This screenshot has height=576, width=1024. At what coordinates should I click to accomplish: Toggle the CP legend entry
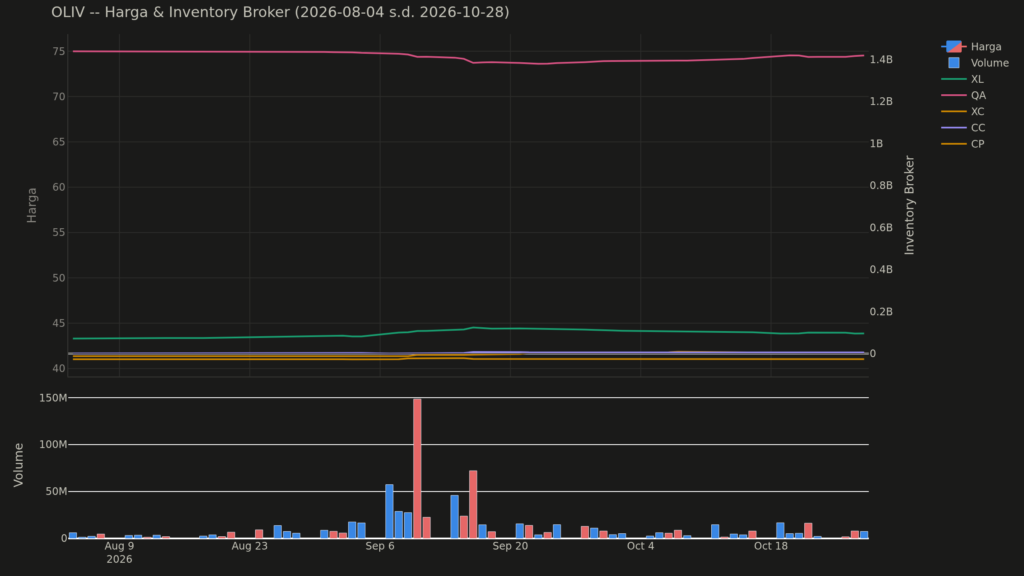click(963, 144)
